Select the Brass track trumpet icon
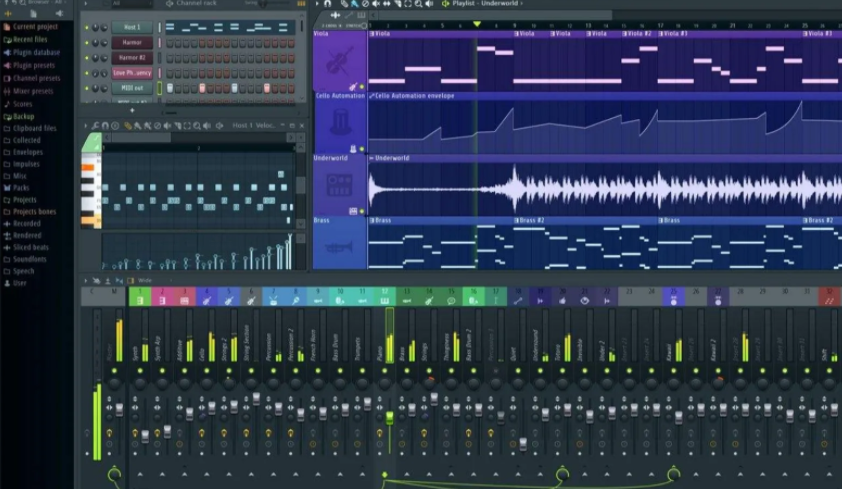The width and height of the screenshot is (842, 489). tap(339, 246)
